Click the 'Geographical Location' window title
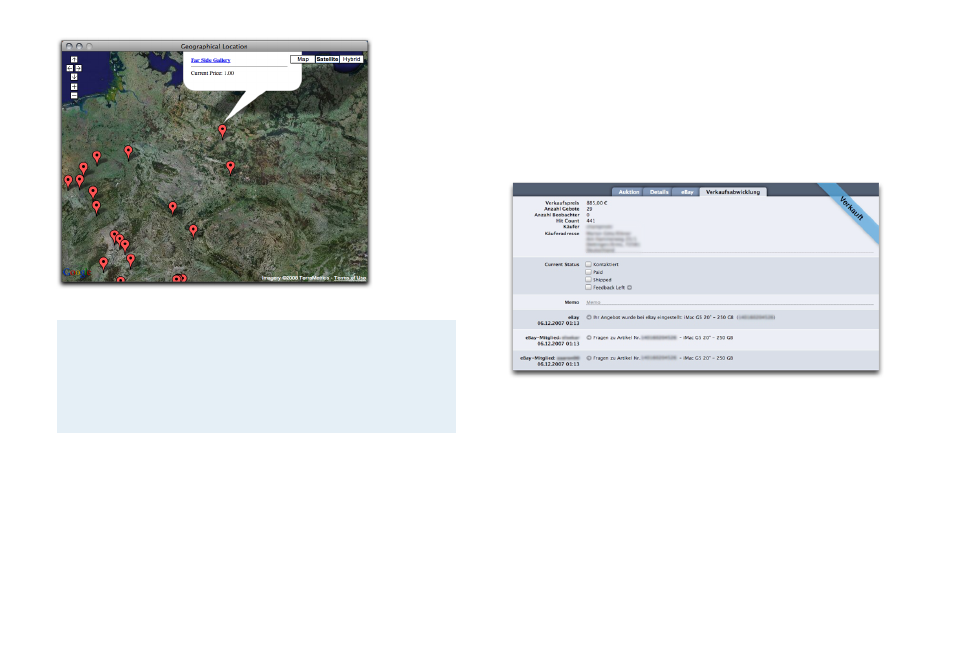Viewport: 954px width, 668px height. (214, 46)
